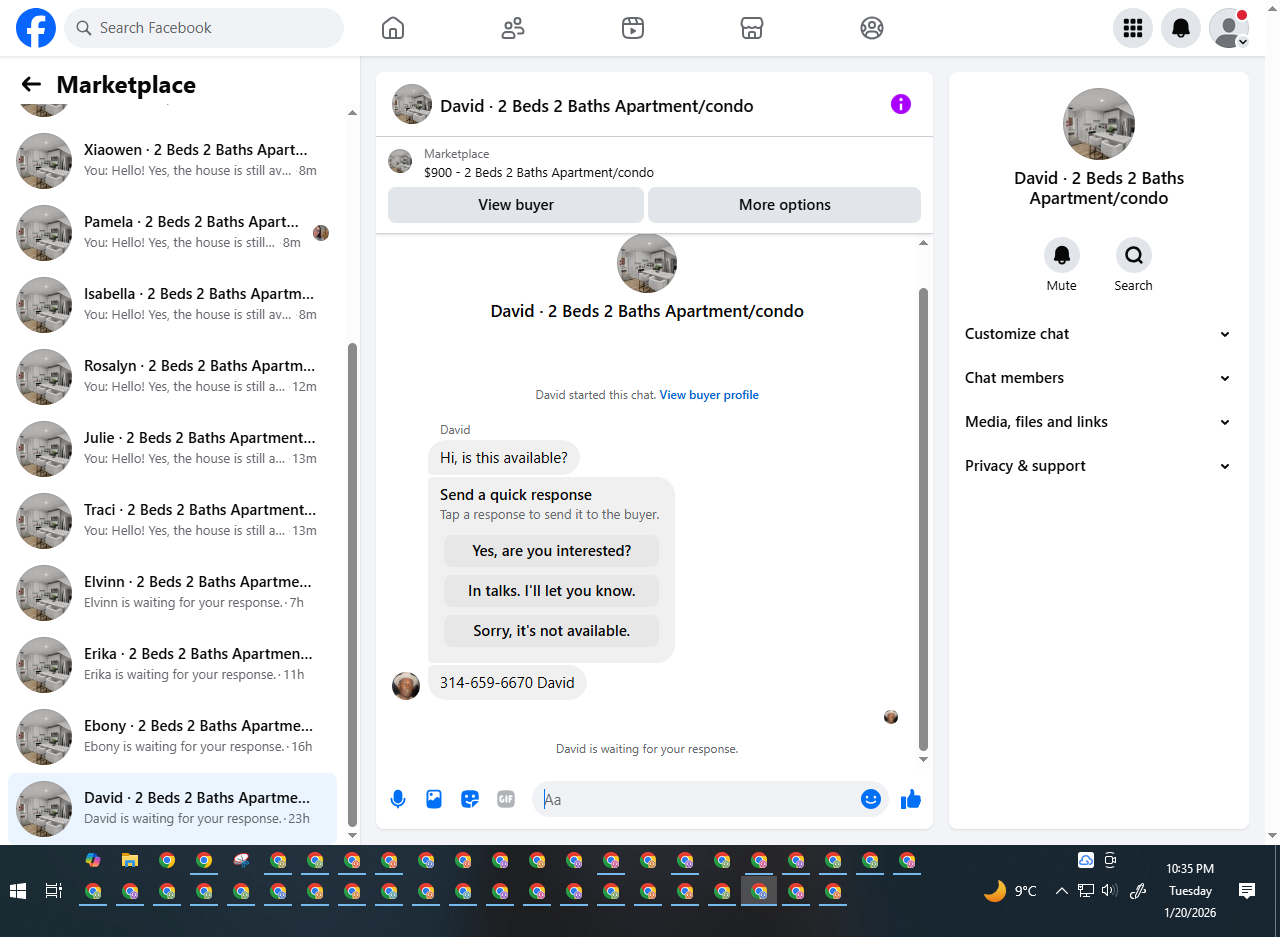1280x937 pixels.
Task: Send quick response "Sorry, it's not available."
Action: (x=552, y=631)
